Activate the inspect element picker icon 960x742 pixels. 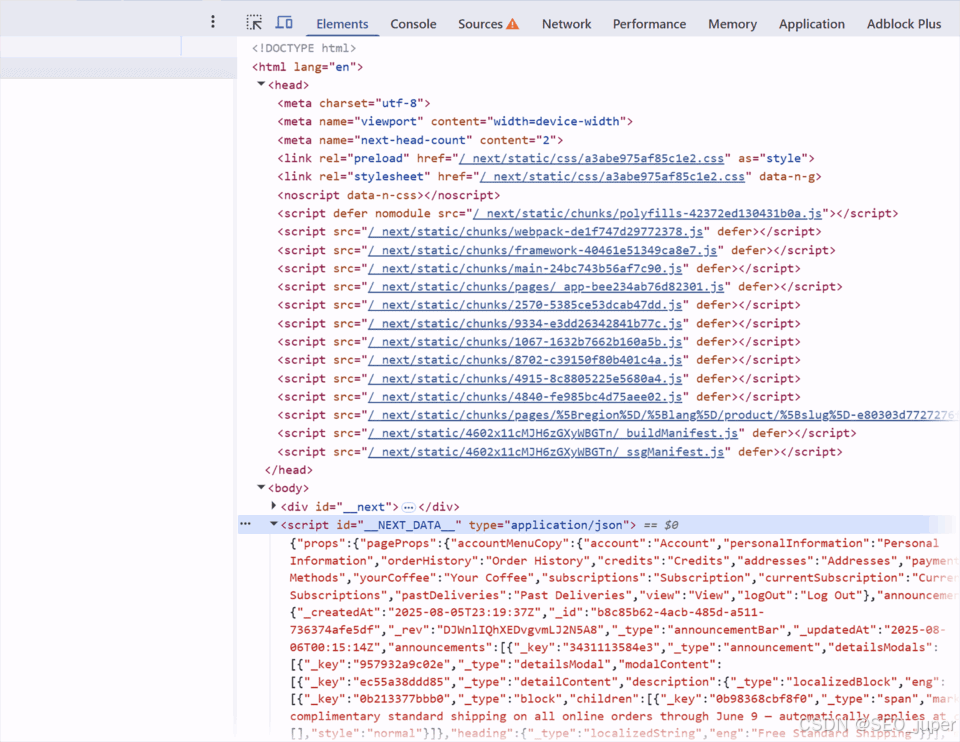coord(254,23)
